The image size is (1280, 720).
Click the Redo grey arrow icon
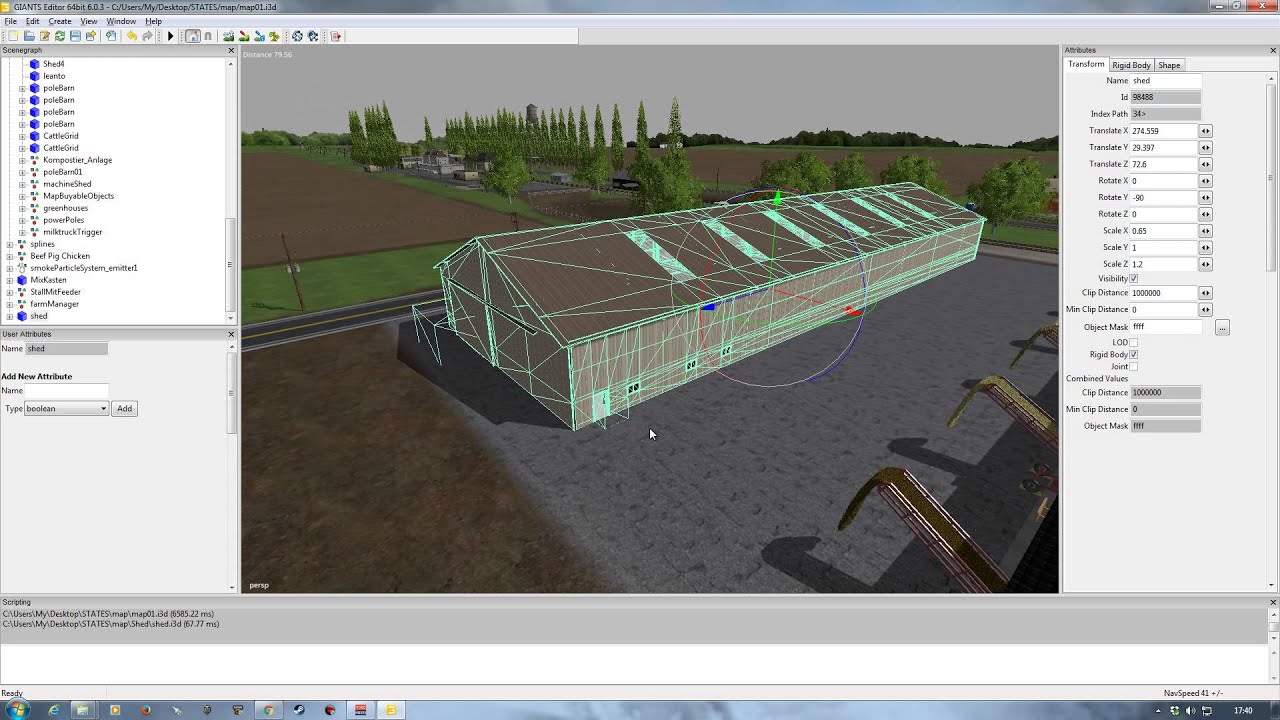click(148, 36)
